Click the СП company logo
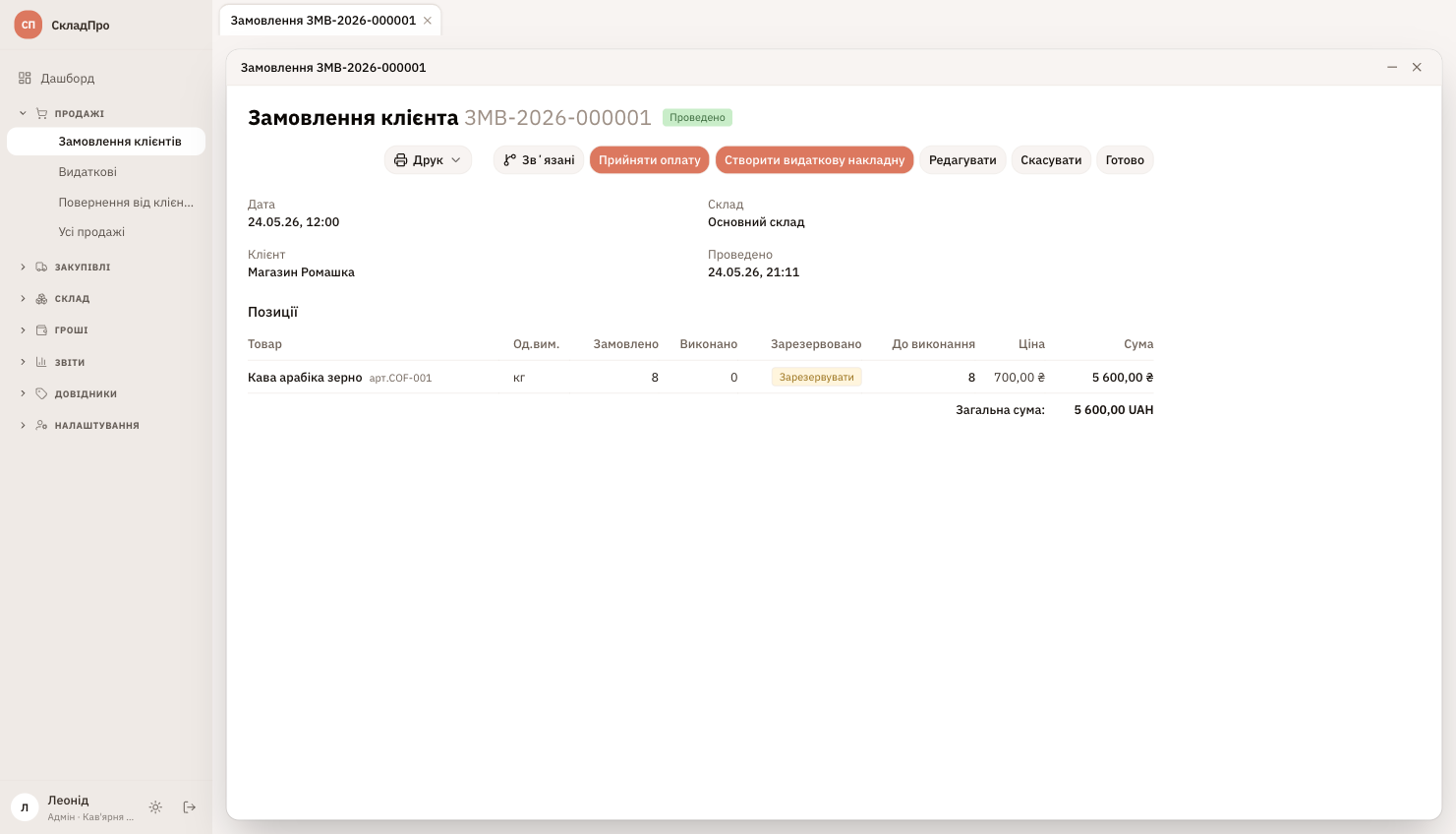1456x834 pixels. click(29, 25)
